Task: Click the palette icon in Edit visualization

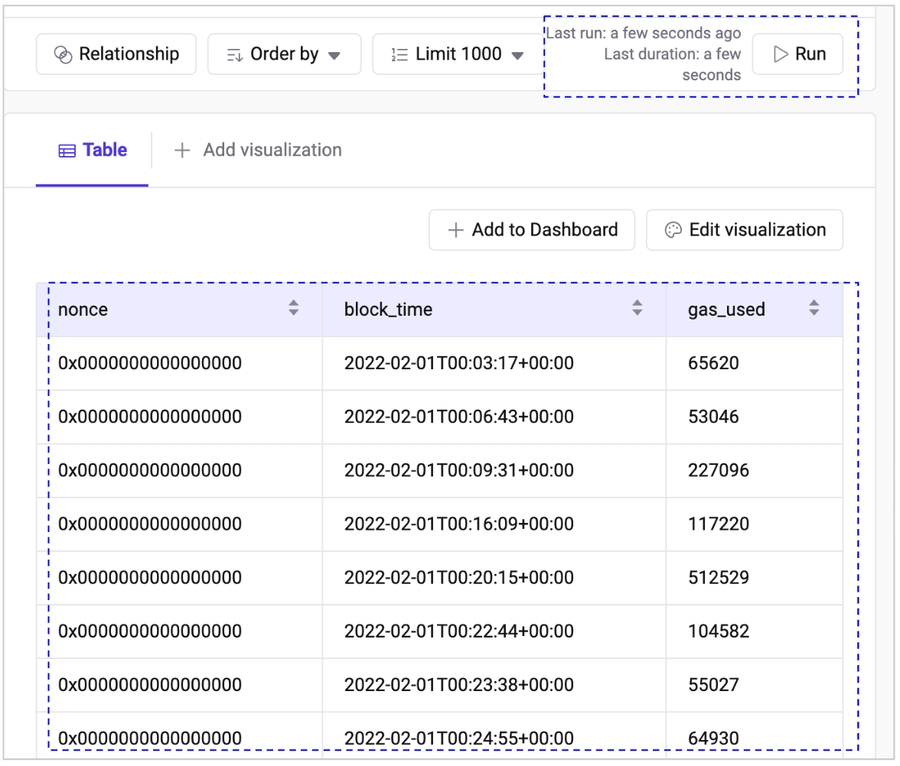Action: point(673,230)
